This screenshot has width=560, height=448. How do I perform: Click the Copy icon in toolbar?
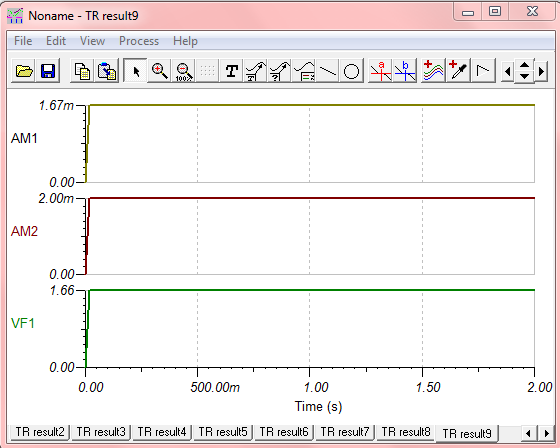pyautogui.click(x=82, y=71)
